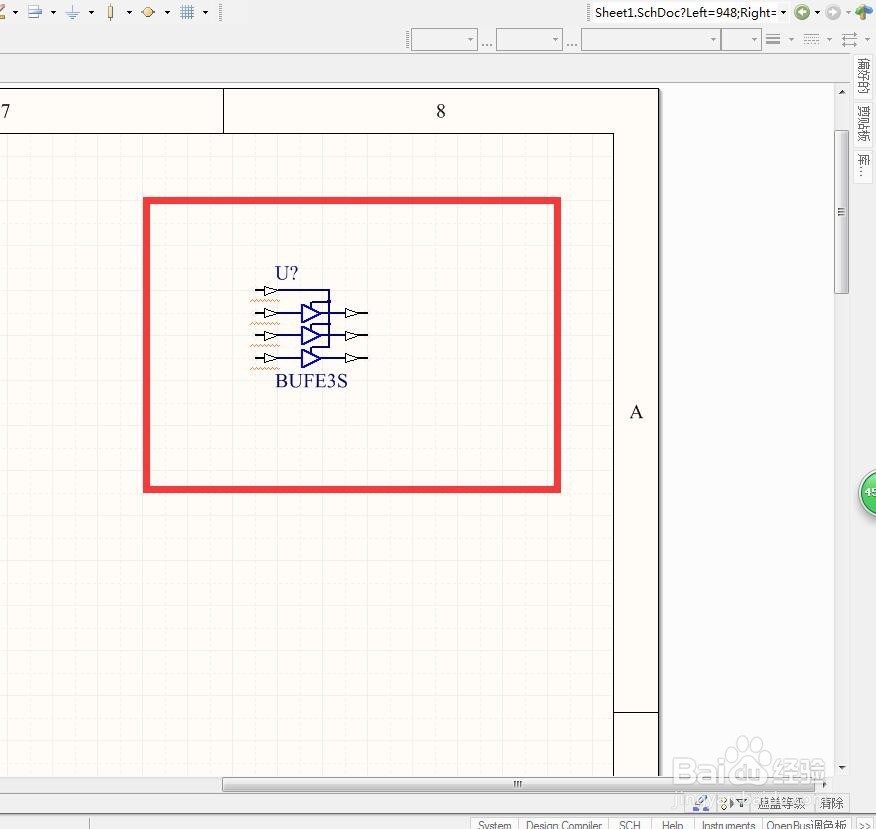Expand the Sheet1.SchDoc address dropdown
Image resolution: width=876 pixels, height=829 pixels.
(783, 12)
